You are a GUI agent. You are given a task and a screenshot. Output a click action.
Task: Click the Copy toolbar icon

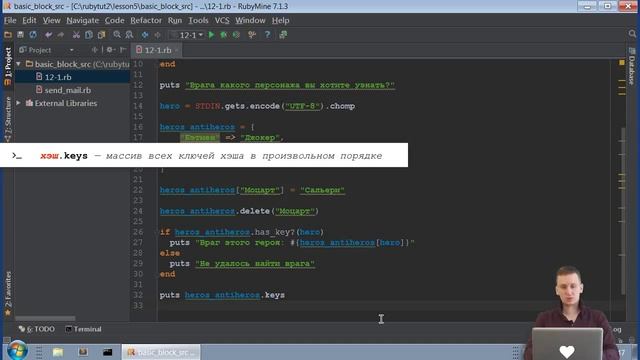point(89,35)
